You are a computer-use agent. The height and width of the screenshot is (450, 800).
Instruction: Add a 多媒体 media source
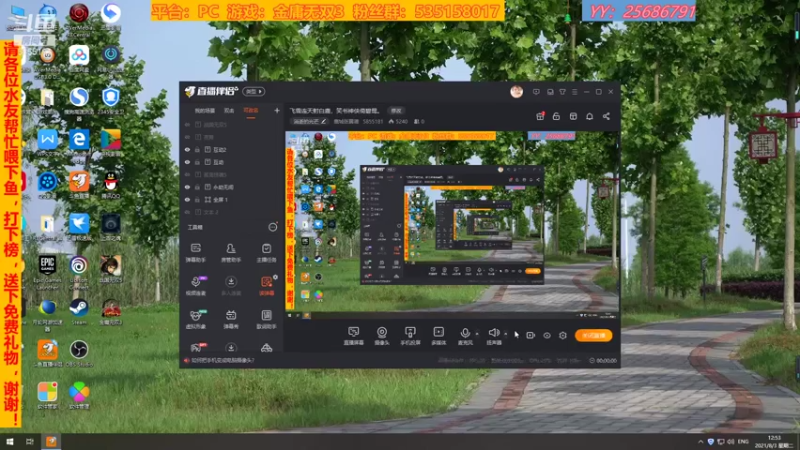click(x=438, y=336)
